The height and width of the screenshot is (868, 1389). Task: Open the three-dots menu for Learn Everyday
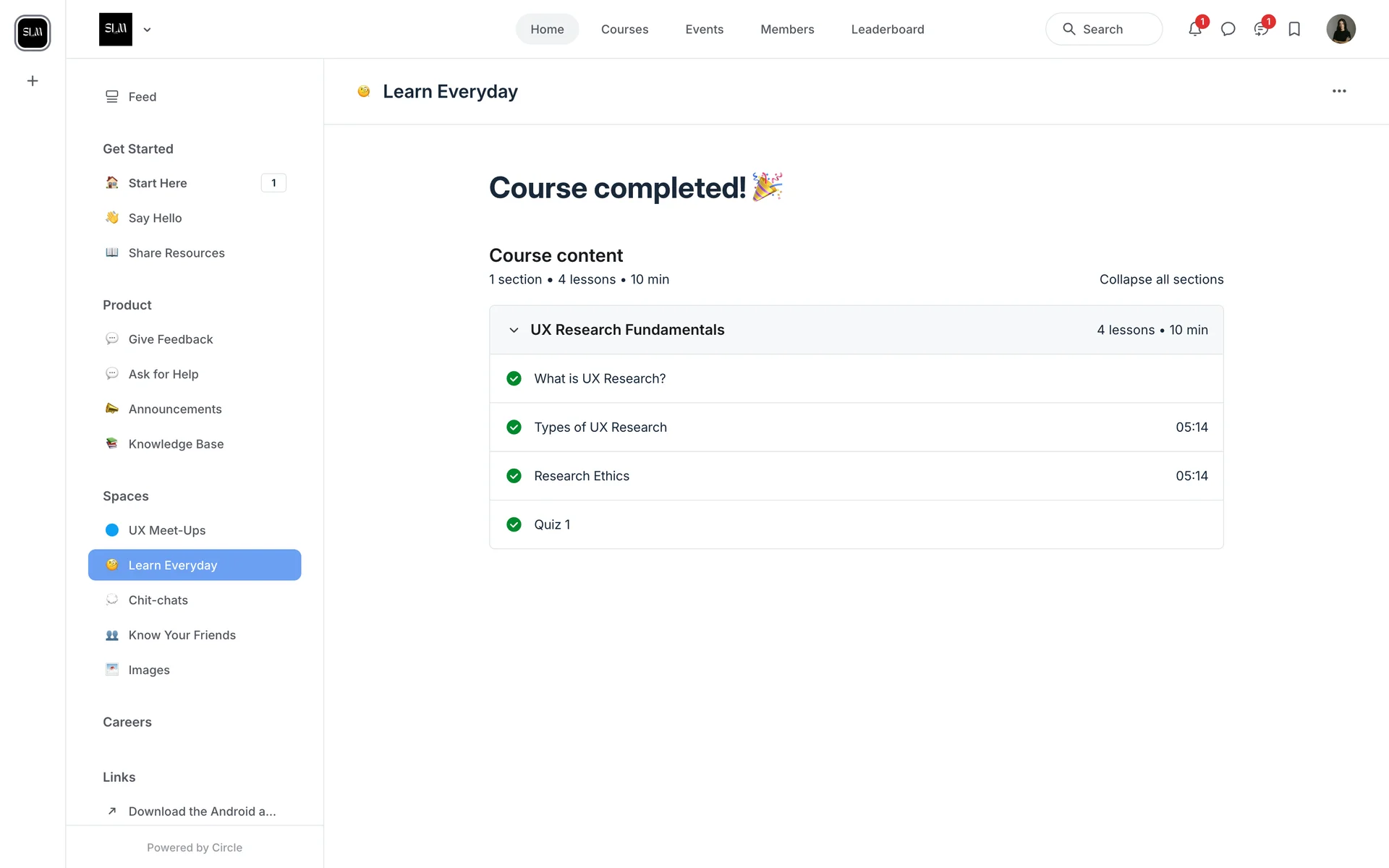1339,91
